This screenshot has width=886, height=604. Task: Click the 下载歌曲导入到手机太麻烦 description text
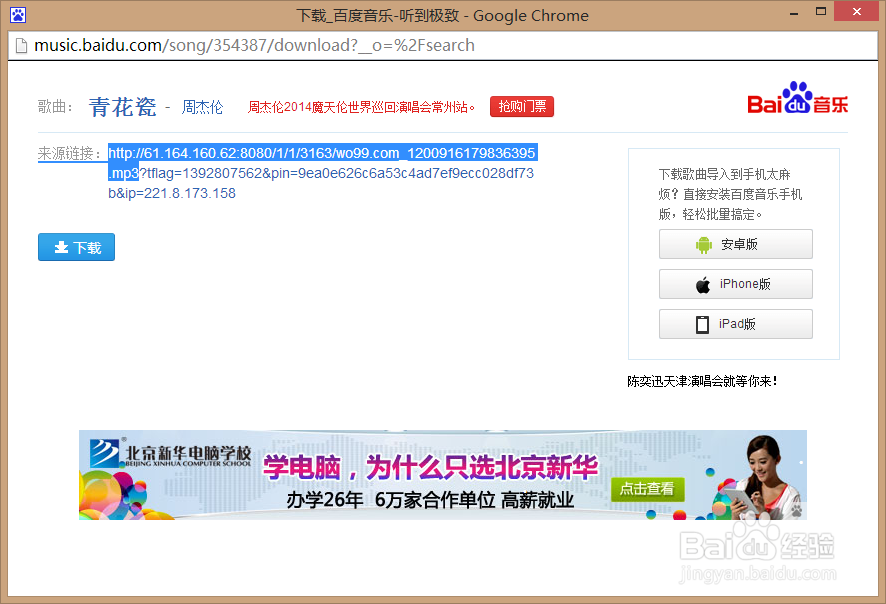click(x=730, y=194)
